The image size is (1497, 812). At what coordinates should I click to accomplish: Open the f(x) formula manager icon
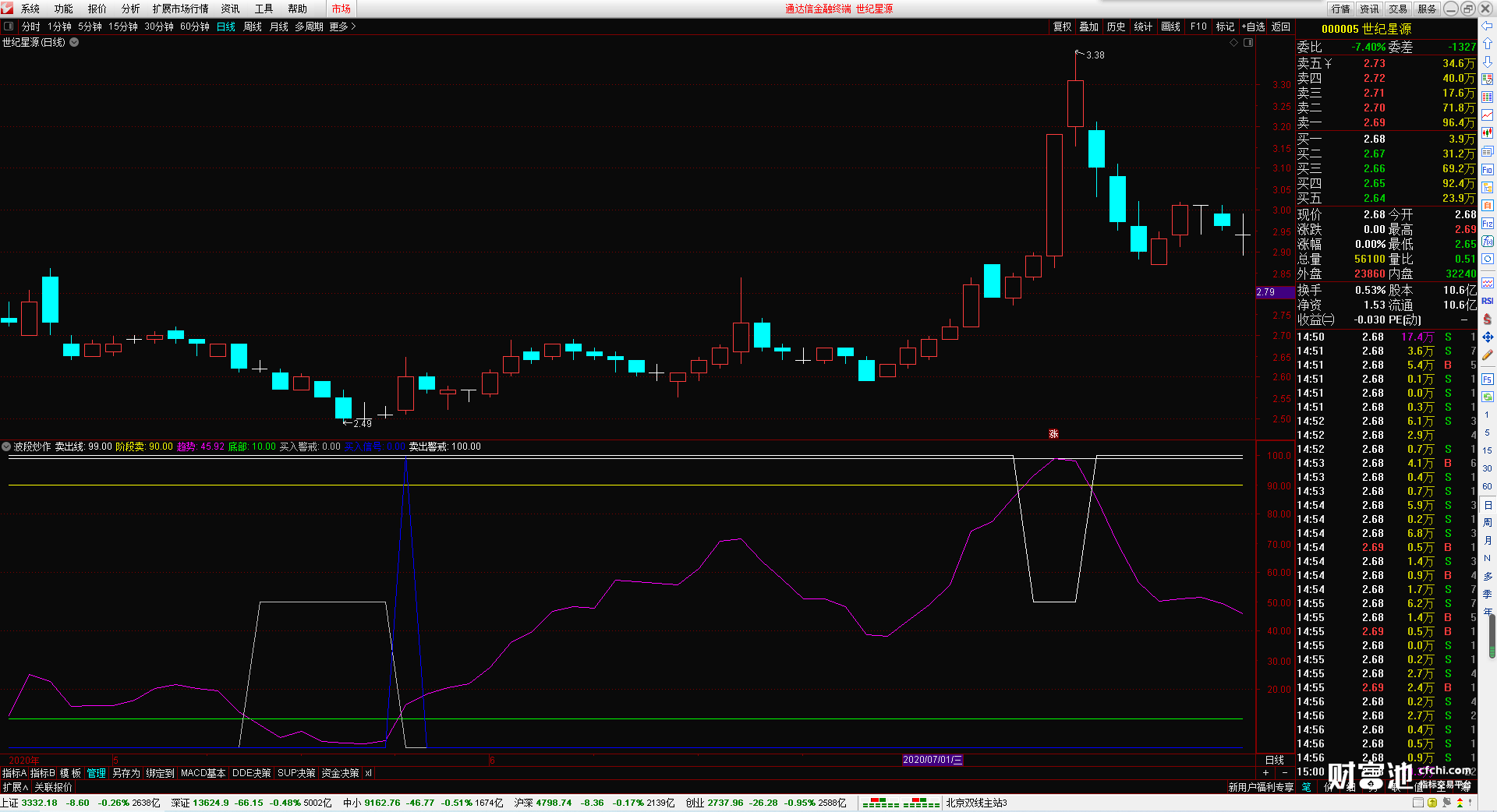coord(1488,242)
